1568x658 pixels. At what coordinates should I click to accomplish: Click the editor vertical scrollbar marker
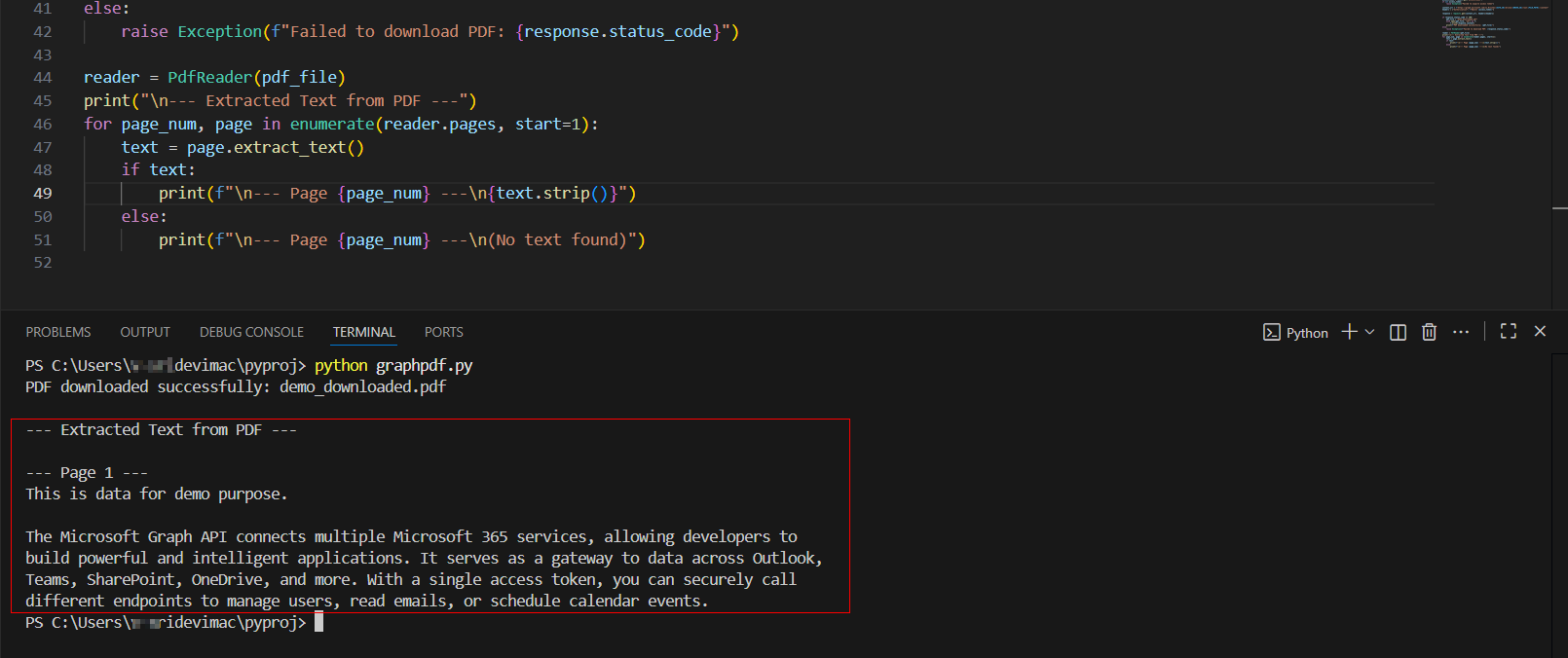pos(1559,208)
